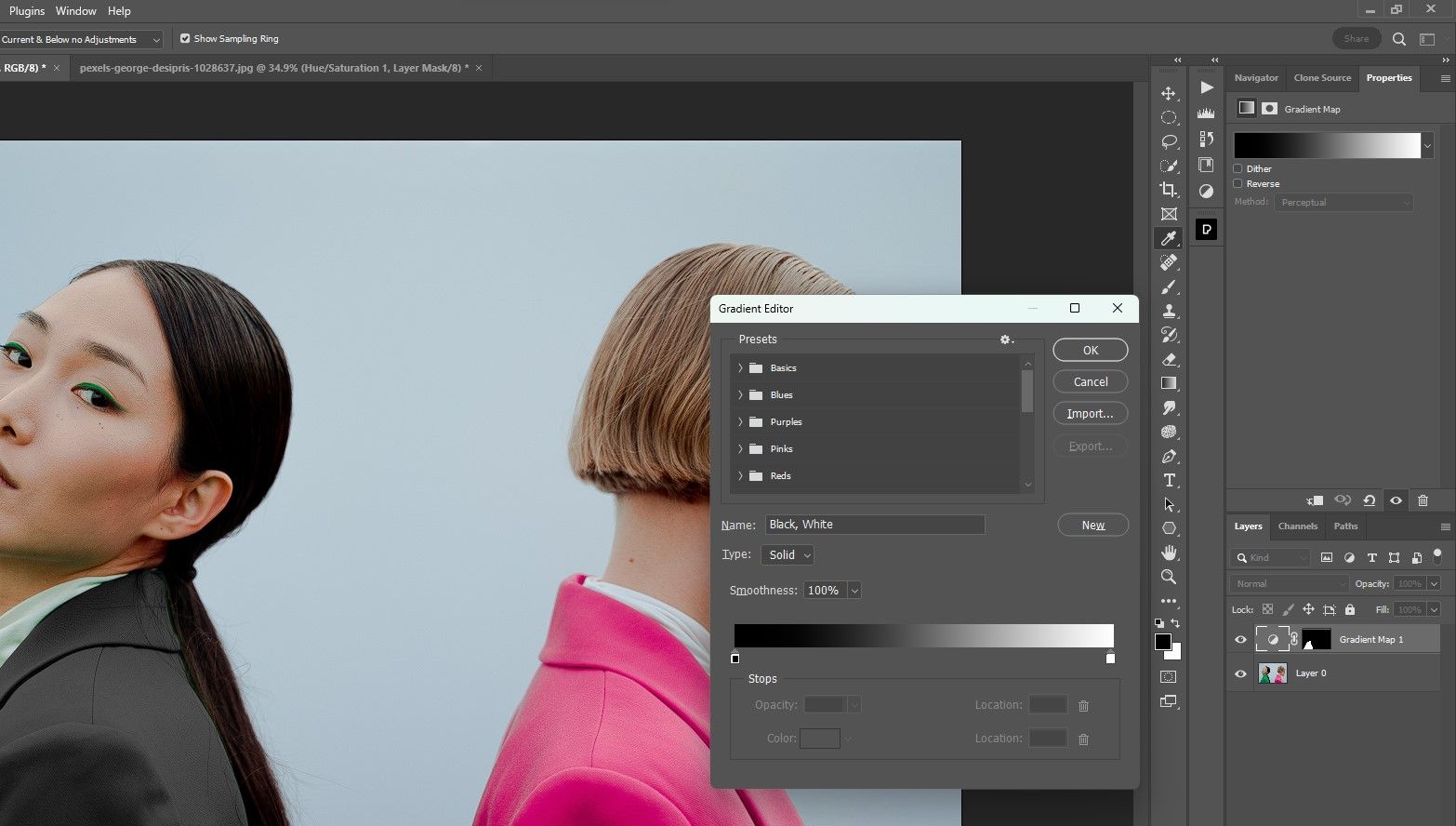Delete the adjustment layer via Properties trash icon
Screen dimensions: 1456x826
1423,500
